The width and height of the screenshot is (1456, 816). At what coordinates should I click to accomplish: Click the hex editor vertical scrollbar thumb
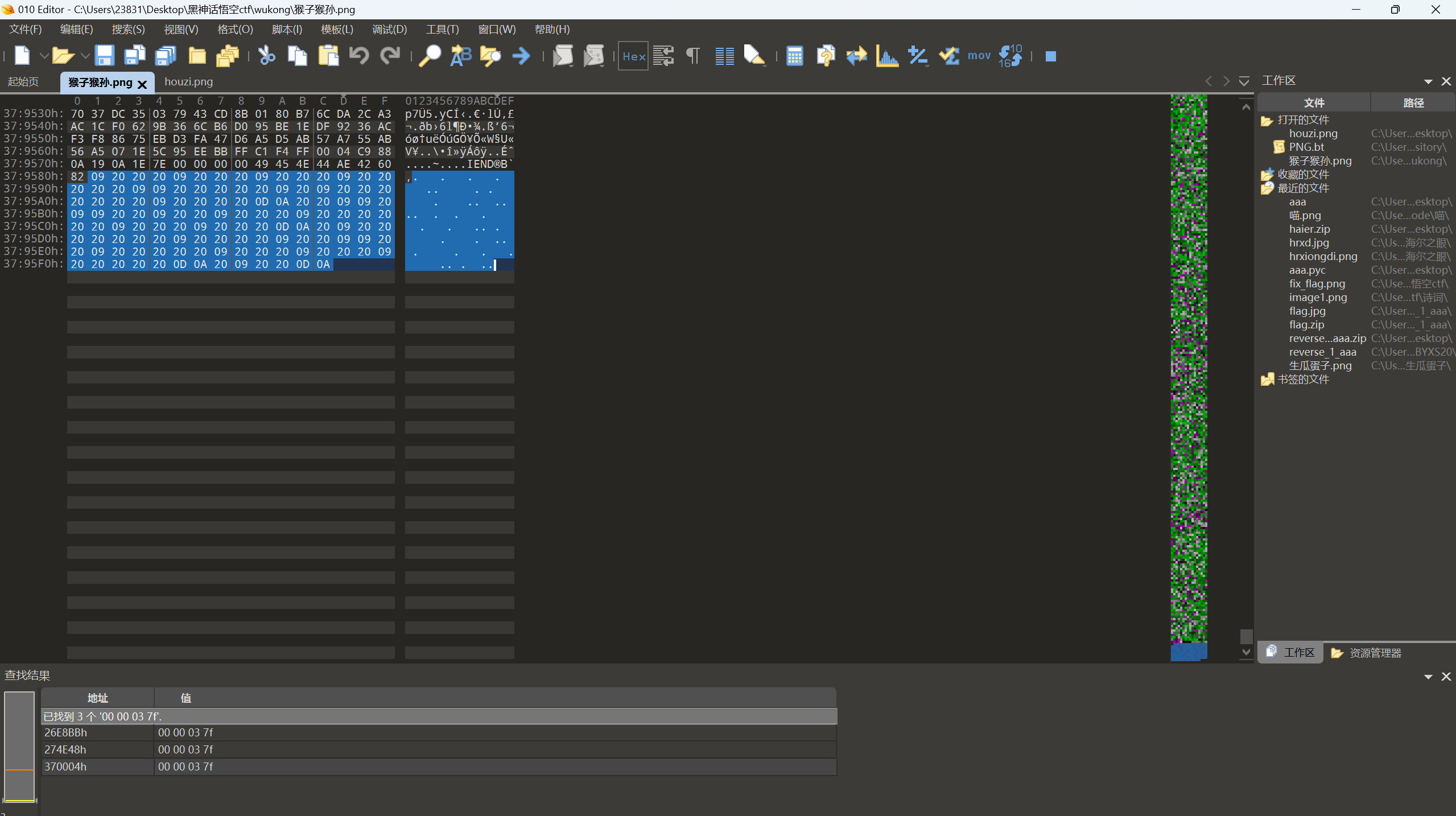[1246, 636]
